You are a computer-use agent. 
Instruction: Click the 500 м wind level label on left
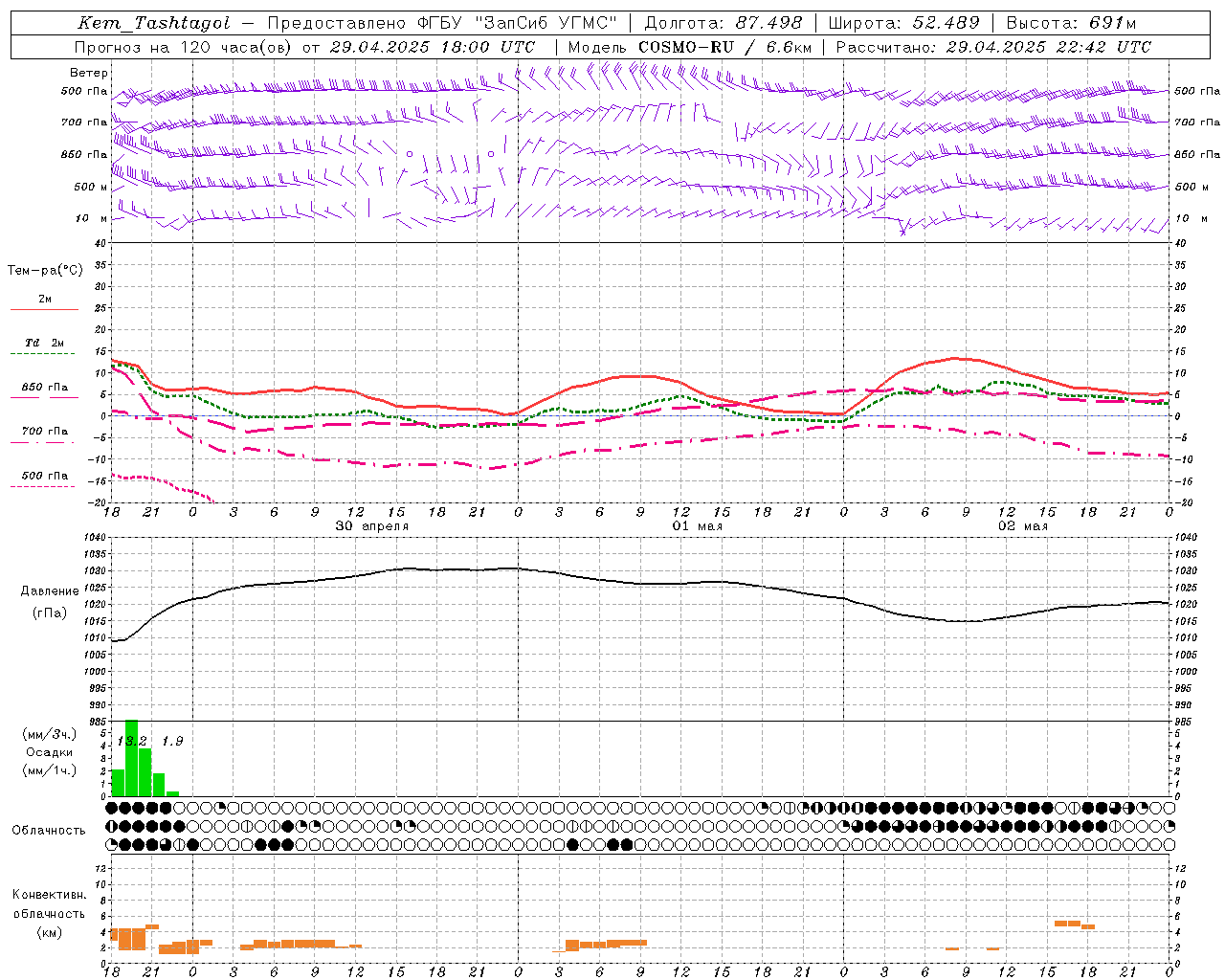(x=92, y=188)
